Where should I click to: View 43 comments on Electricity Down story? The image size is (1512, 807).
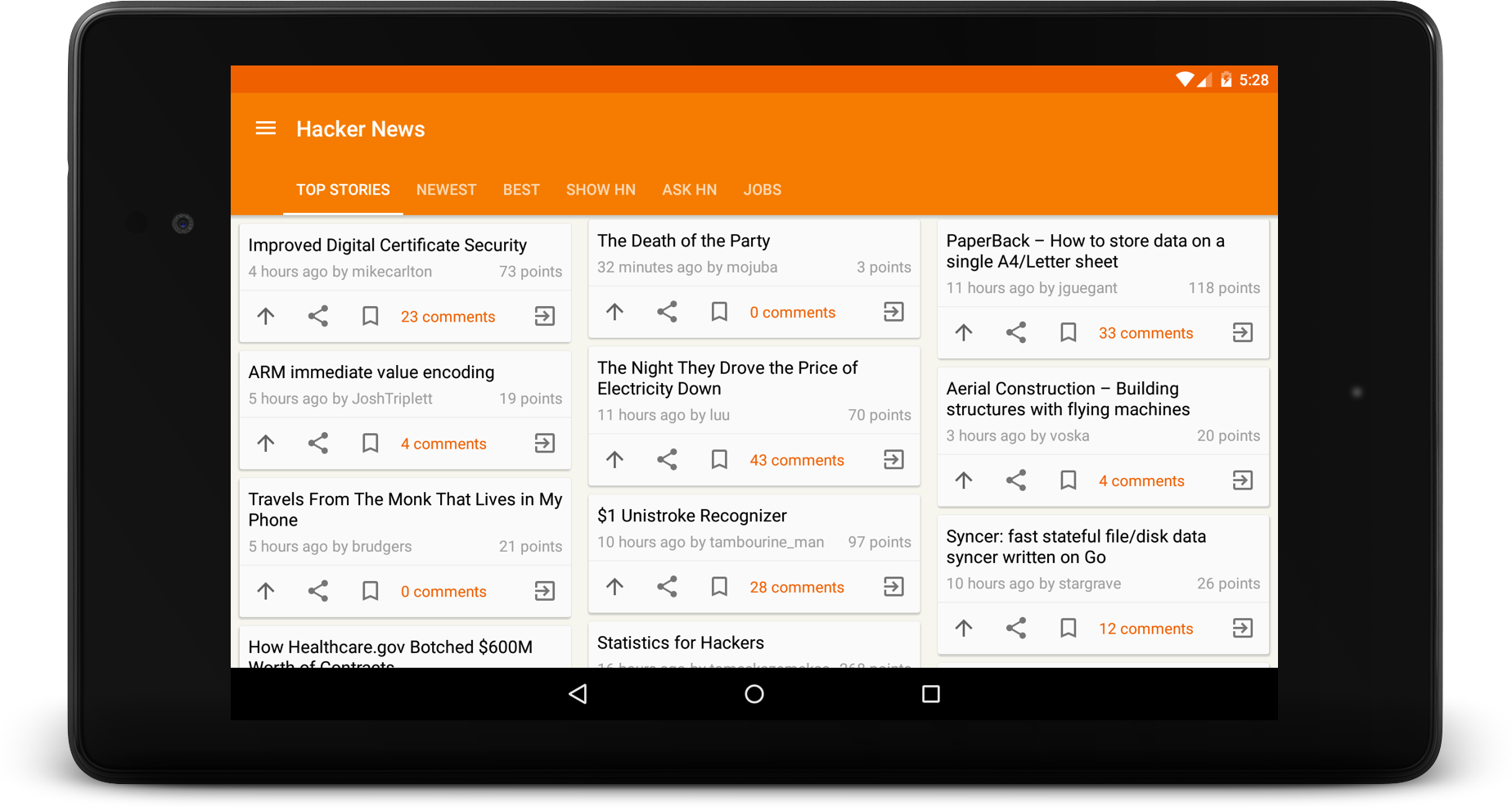pos(797,460)
